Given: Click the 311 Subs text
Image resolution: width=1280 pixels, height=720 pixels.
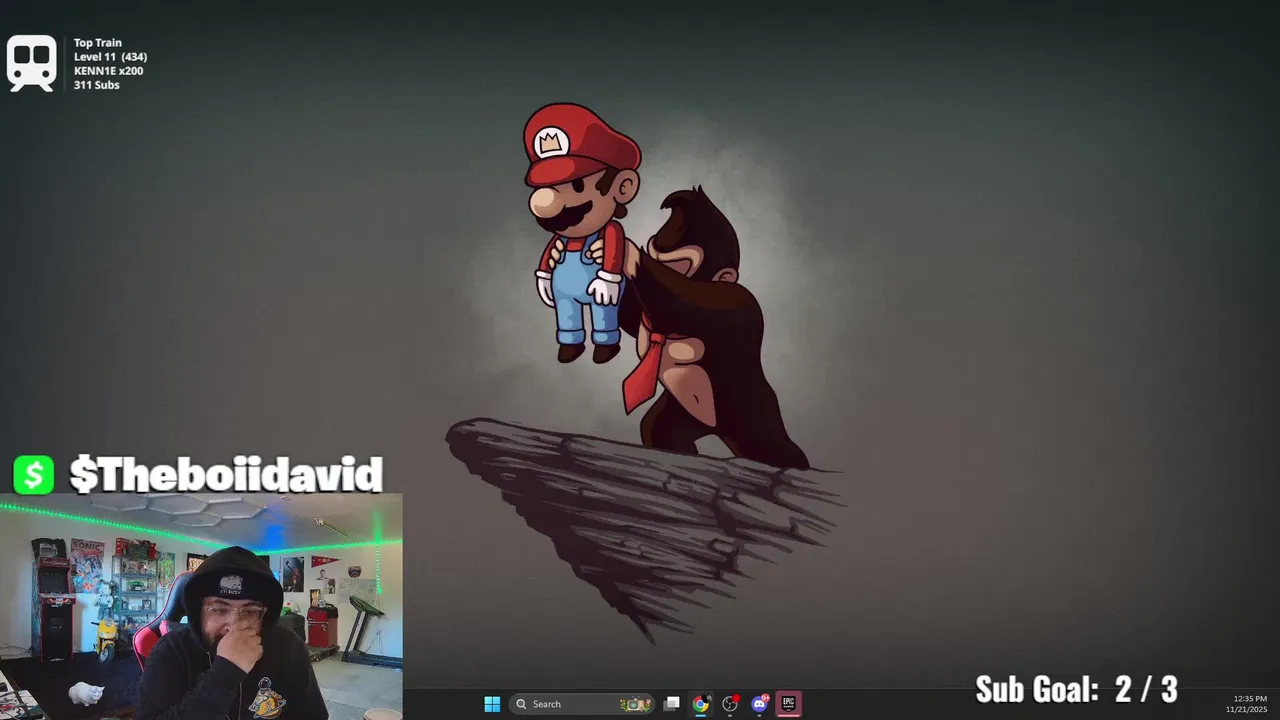Looking at the screenshot, I should click(96, 85).
